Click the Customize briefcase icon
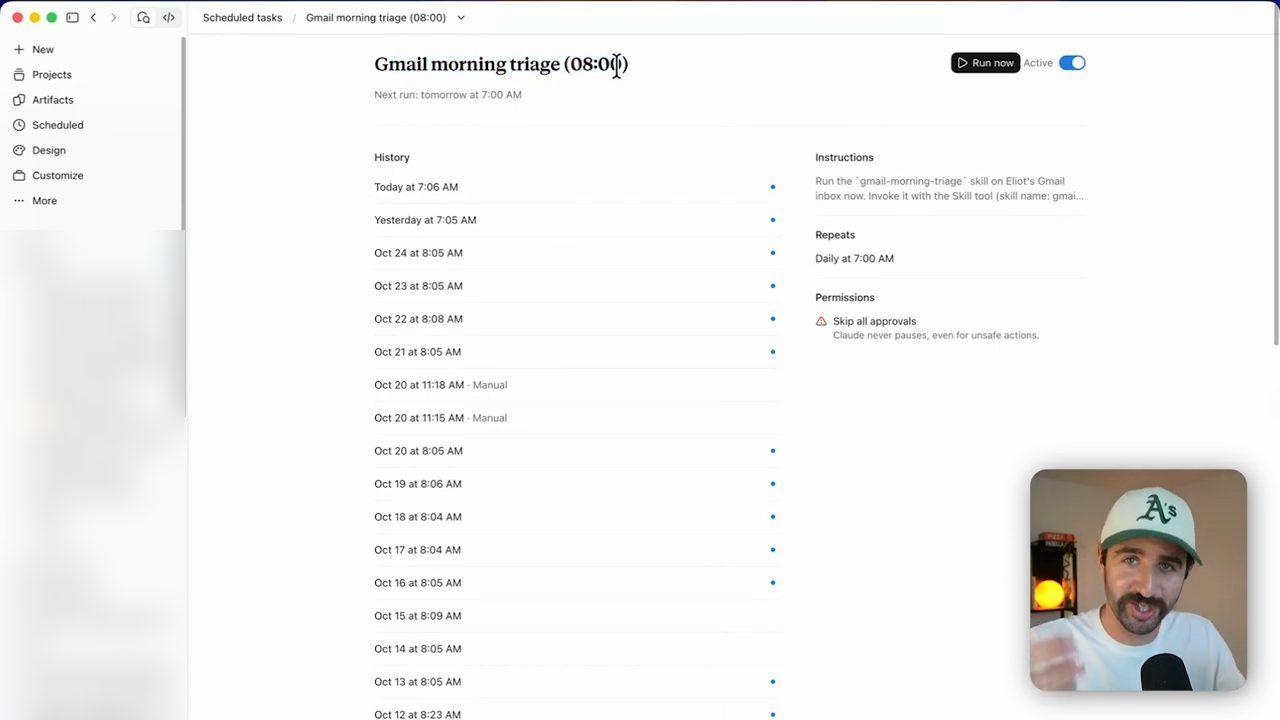 (x=19, y=175)
